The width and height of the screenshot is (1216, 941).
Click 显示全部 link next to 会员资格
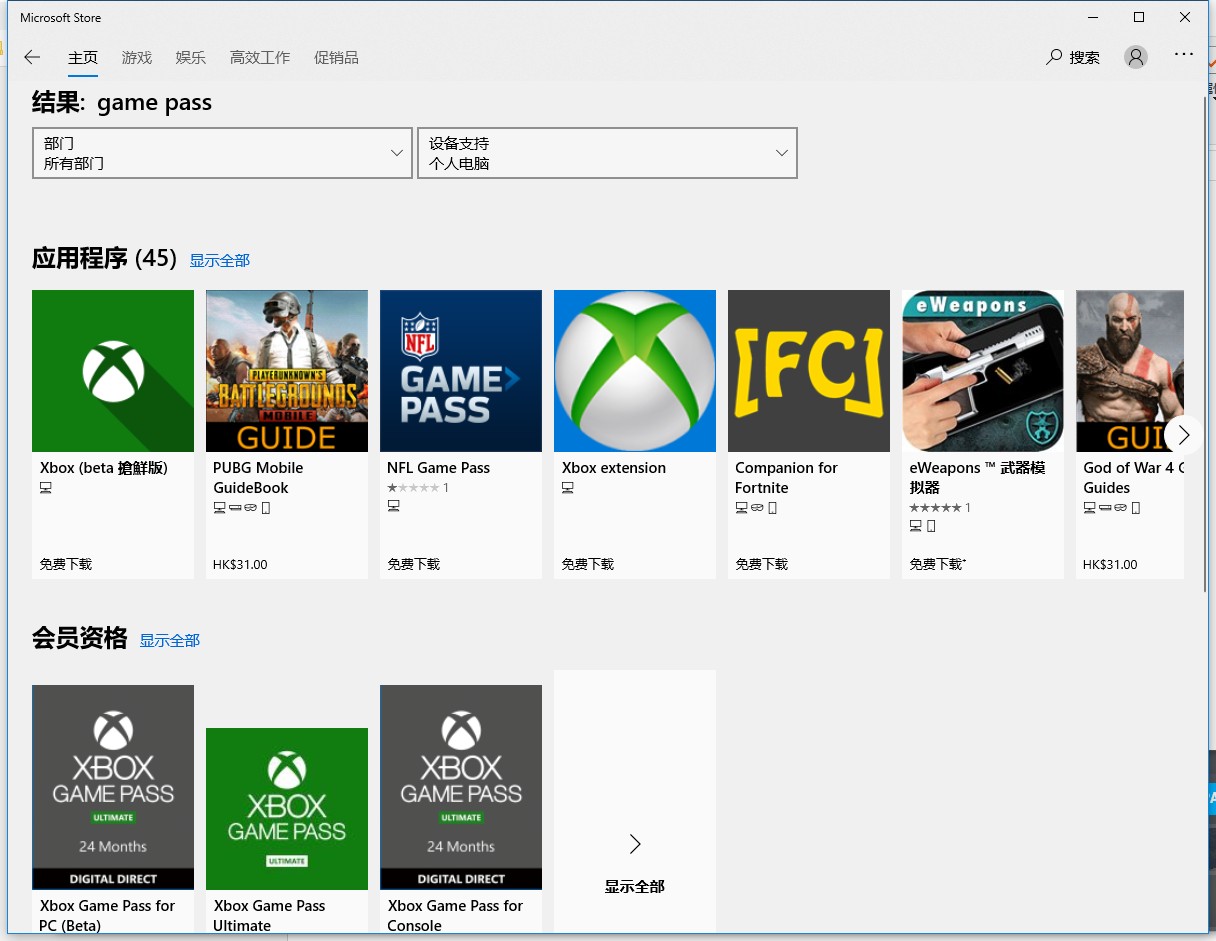(x=170, y=640)
